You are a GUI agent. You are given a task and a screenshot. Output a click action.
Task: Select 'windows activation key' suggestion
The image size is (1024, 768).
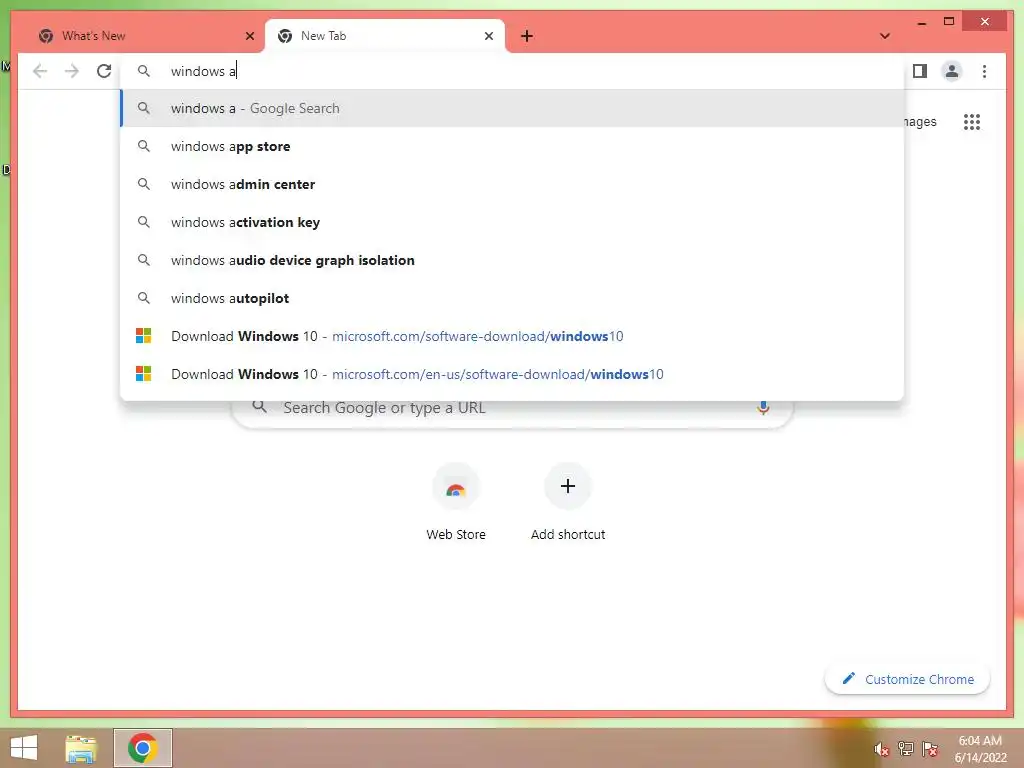[x=513, y=222]
